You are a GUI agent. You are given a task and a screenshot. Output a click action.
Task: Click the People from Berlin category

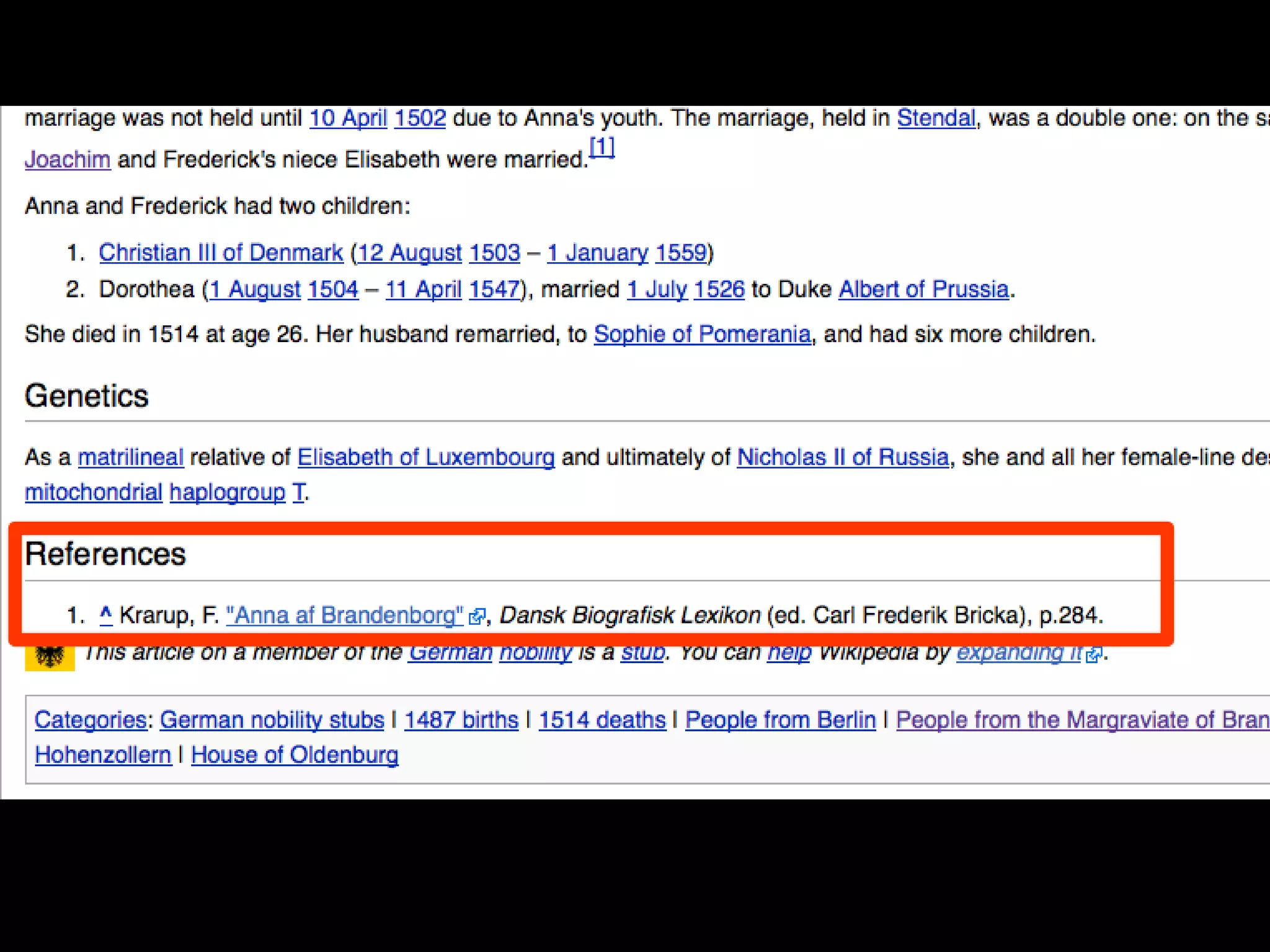[x=781, y=720]
